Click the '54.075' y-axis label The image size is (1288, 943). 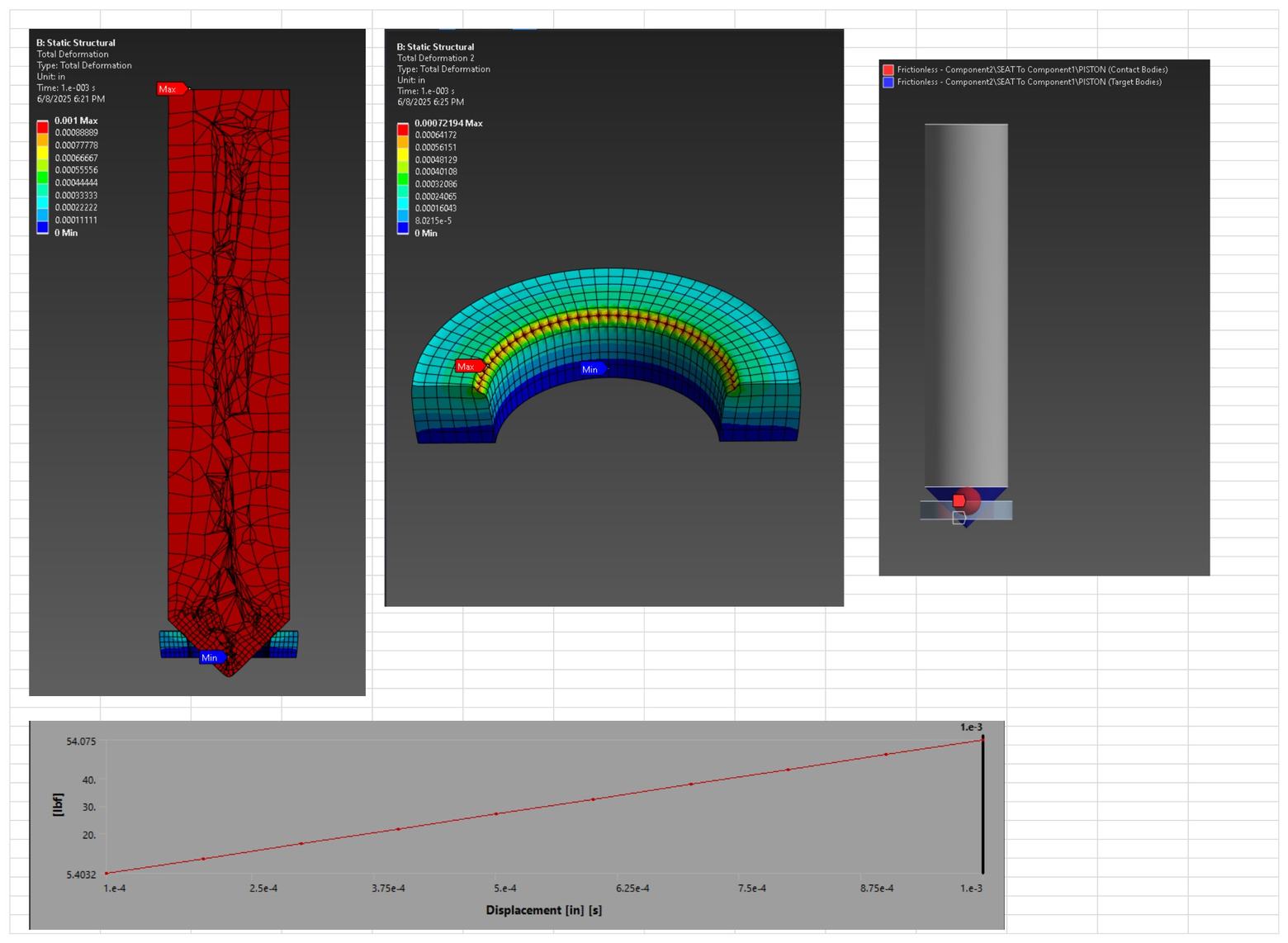(81, 742)
